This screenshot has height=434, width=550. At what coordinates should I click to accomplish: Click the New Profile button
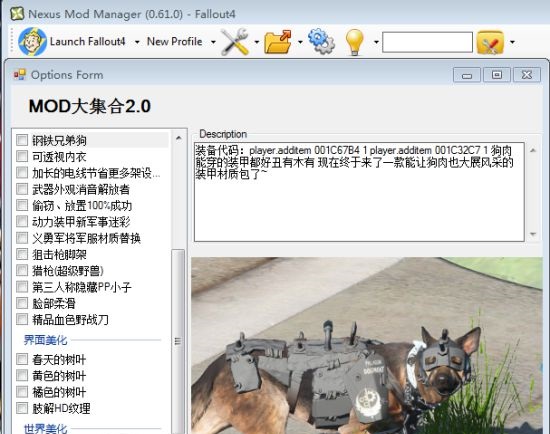(174, 41)
